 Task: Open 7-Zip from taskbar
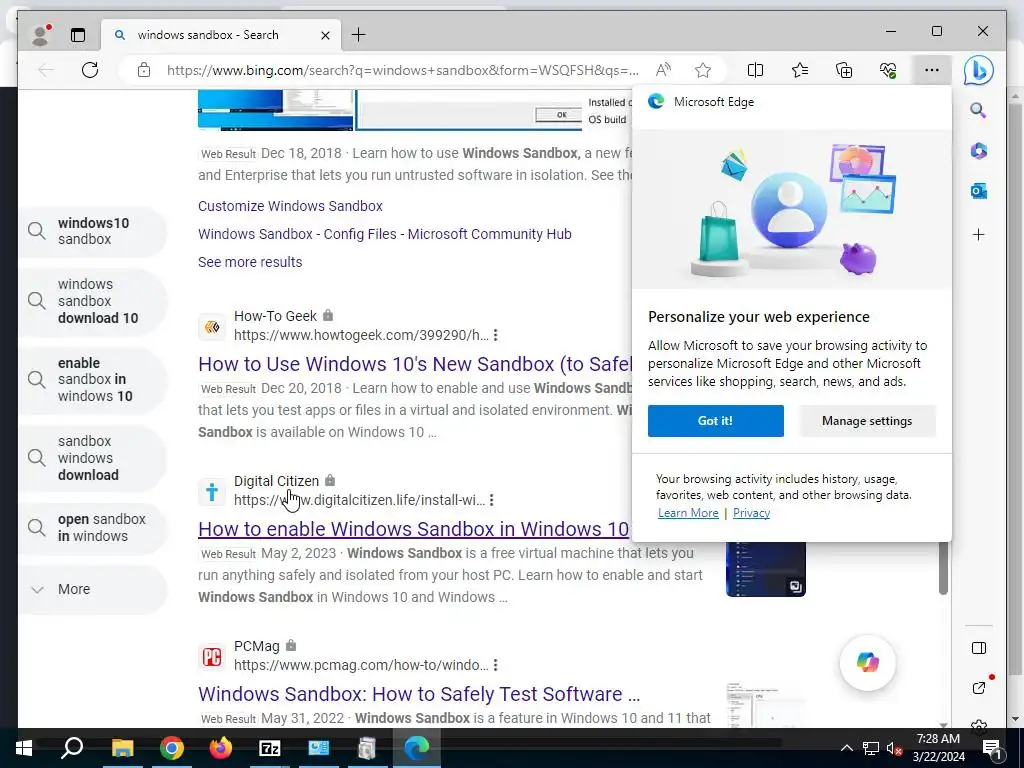(x=270, y=748)
